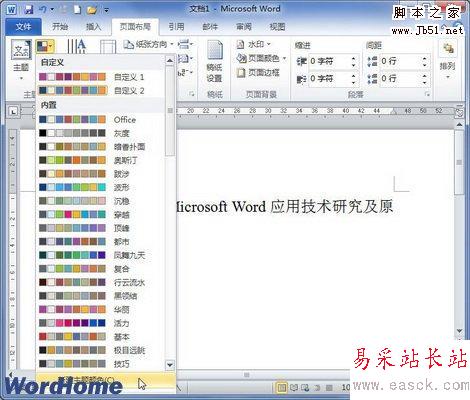470x400 pixels.
Task: Click the Undo arrow in quick access toolbar
Action: [43, 10]
